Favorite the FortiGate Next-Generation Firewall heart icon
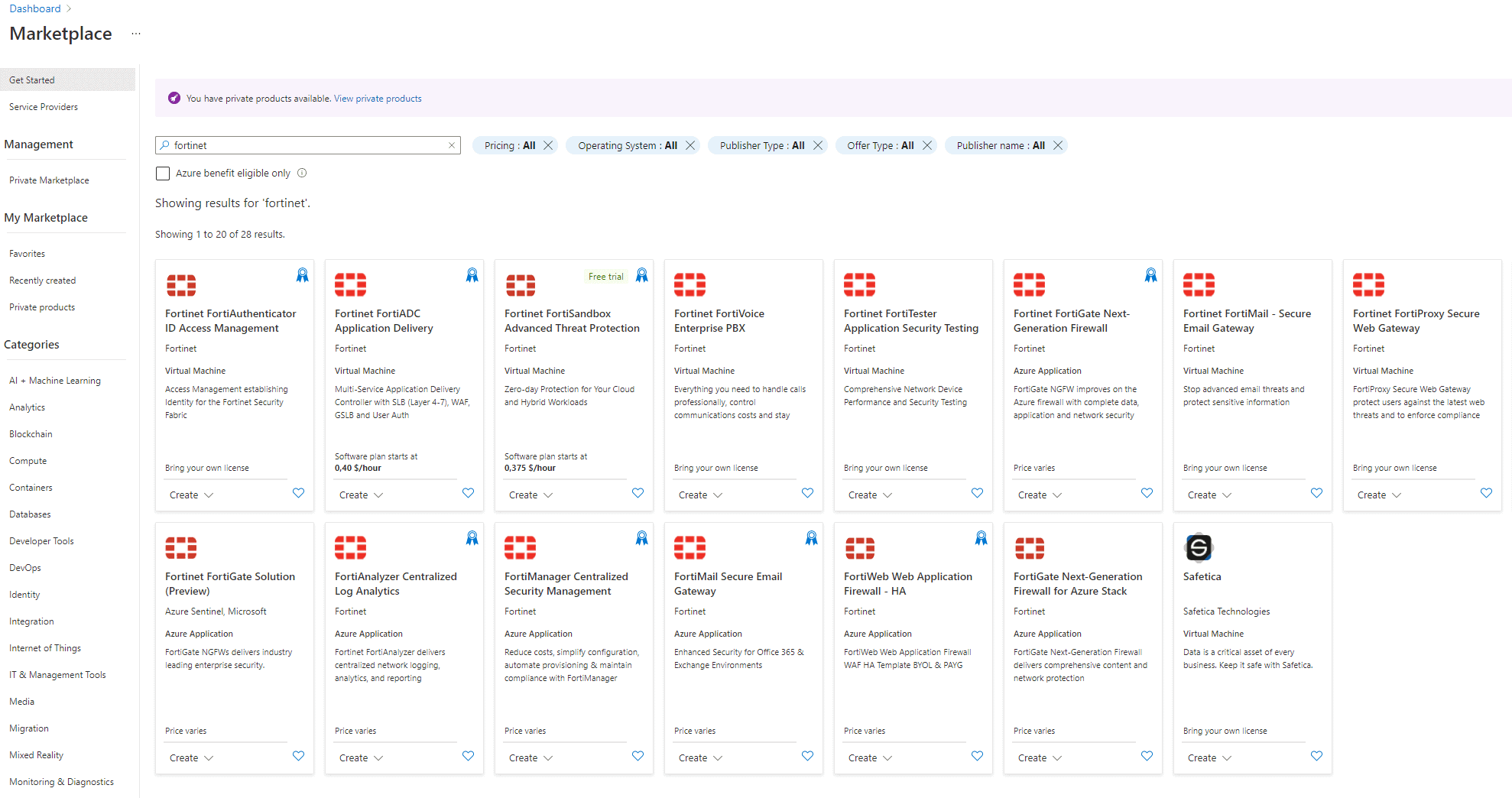1512x798 pixels. coord(1147,493)
